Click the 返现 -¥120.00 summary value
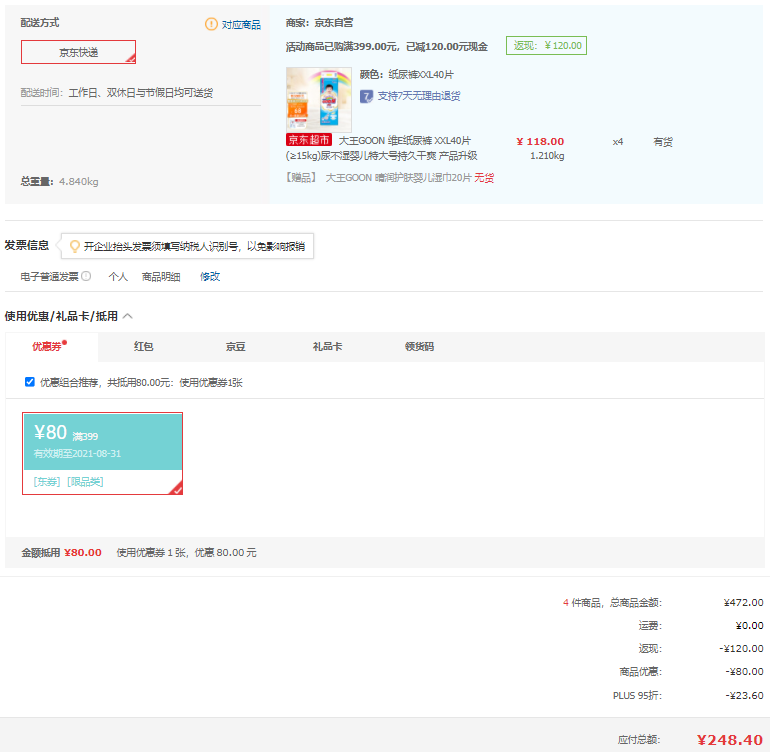The height and width of the screenshot is (752, 770). coord(742,649)
